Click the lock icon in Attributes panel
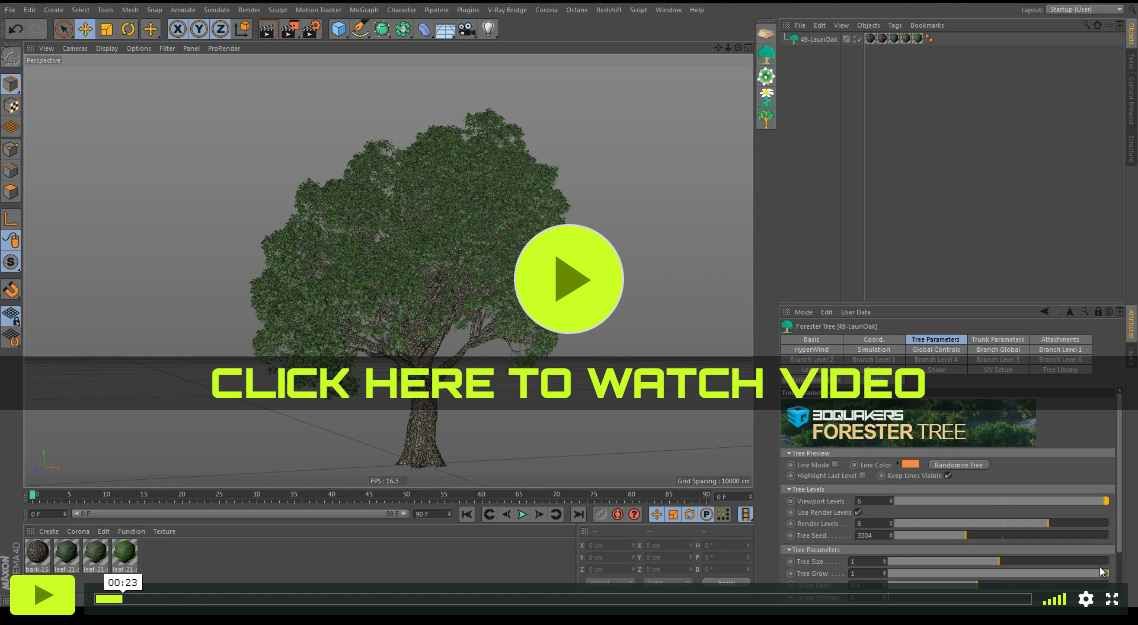 (x=1098, y=312)
